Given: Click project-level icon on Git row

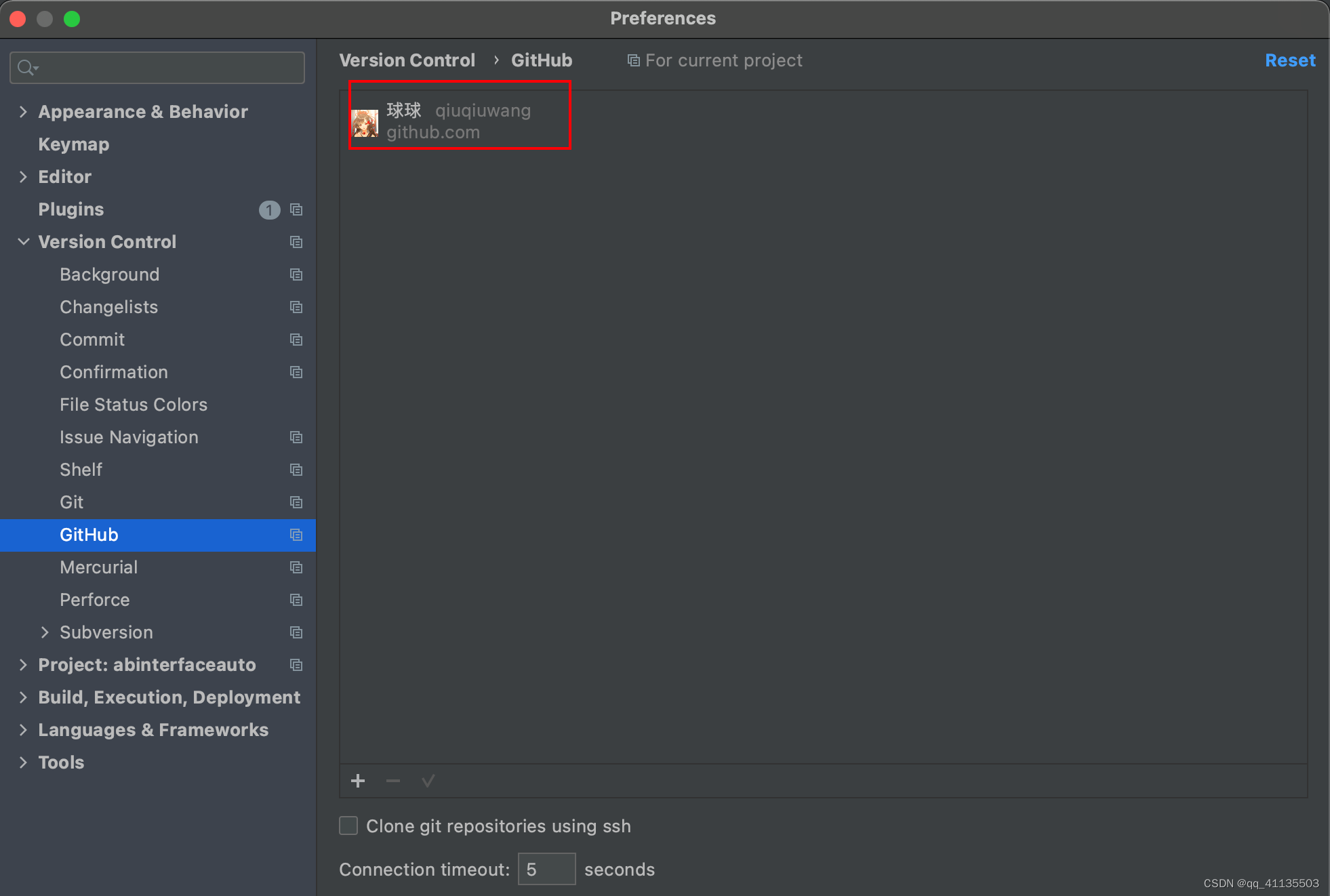Looking at the screenshot, I should coord(296,502).
